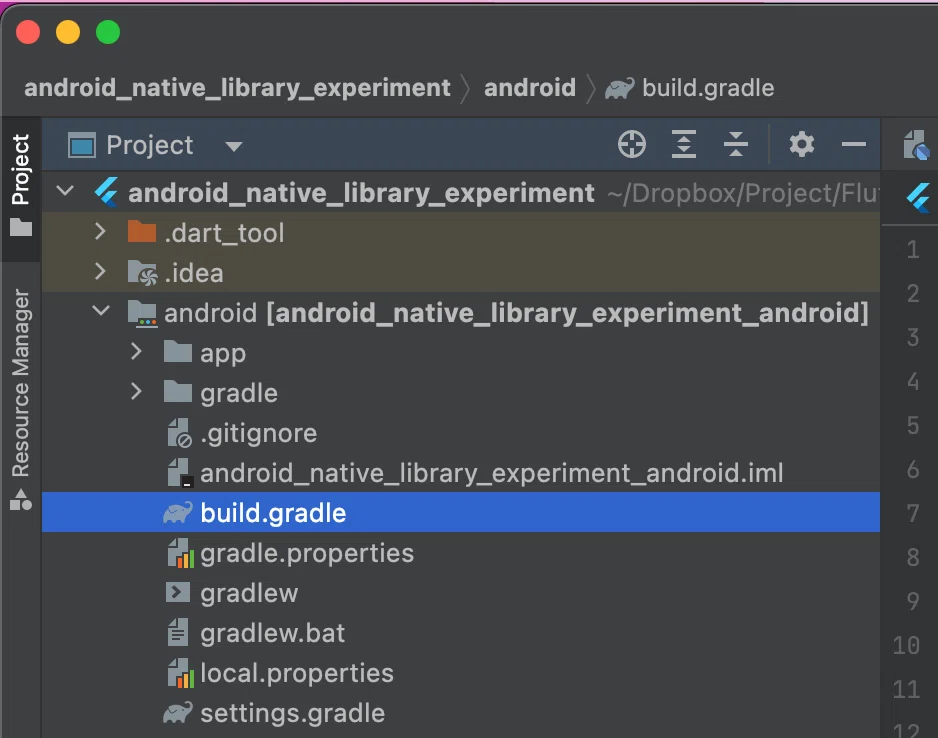Viewport: 938px width, 738px height.
Task: Click the Flutter icon on root project
Action: point(106,193)
